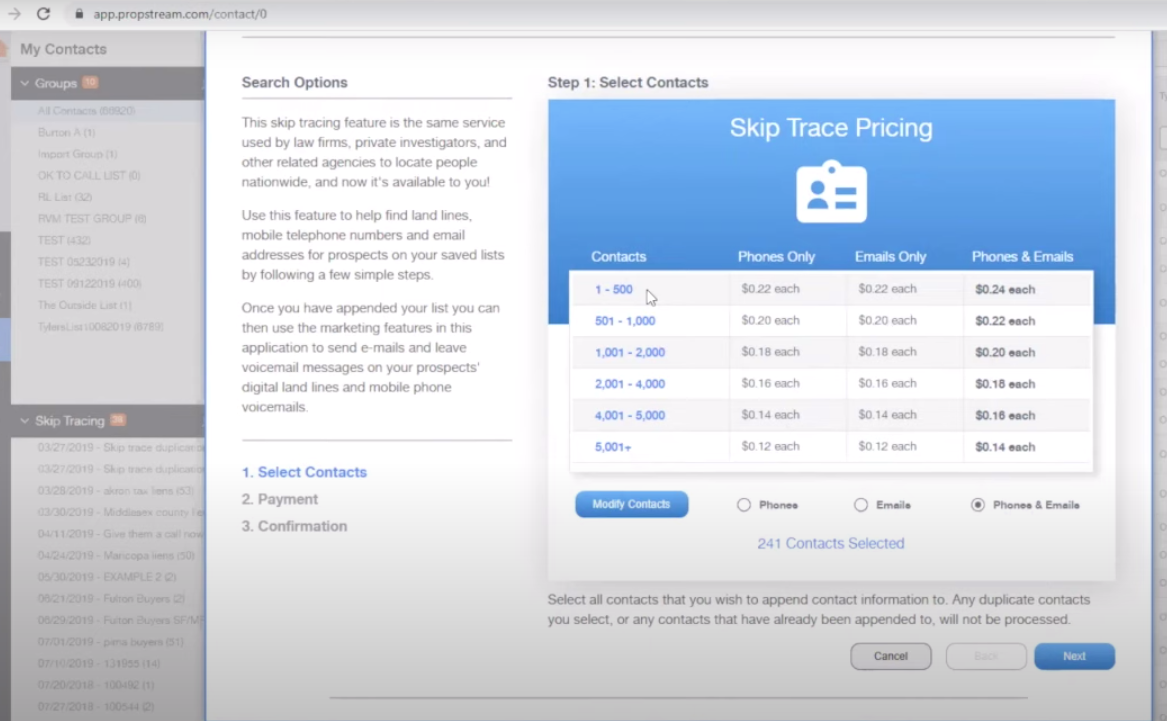Open the 03/28/2019 akron tax liens list
The image size is (1167, 721).
[x=115, y=490]
